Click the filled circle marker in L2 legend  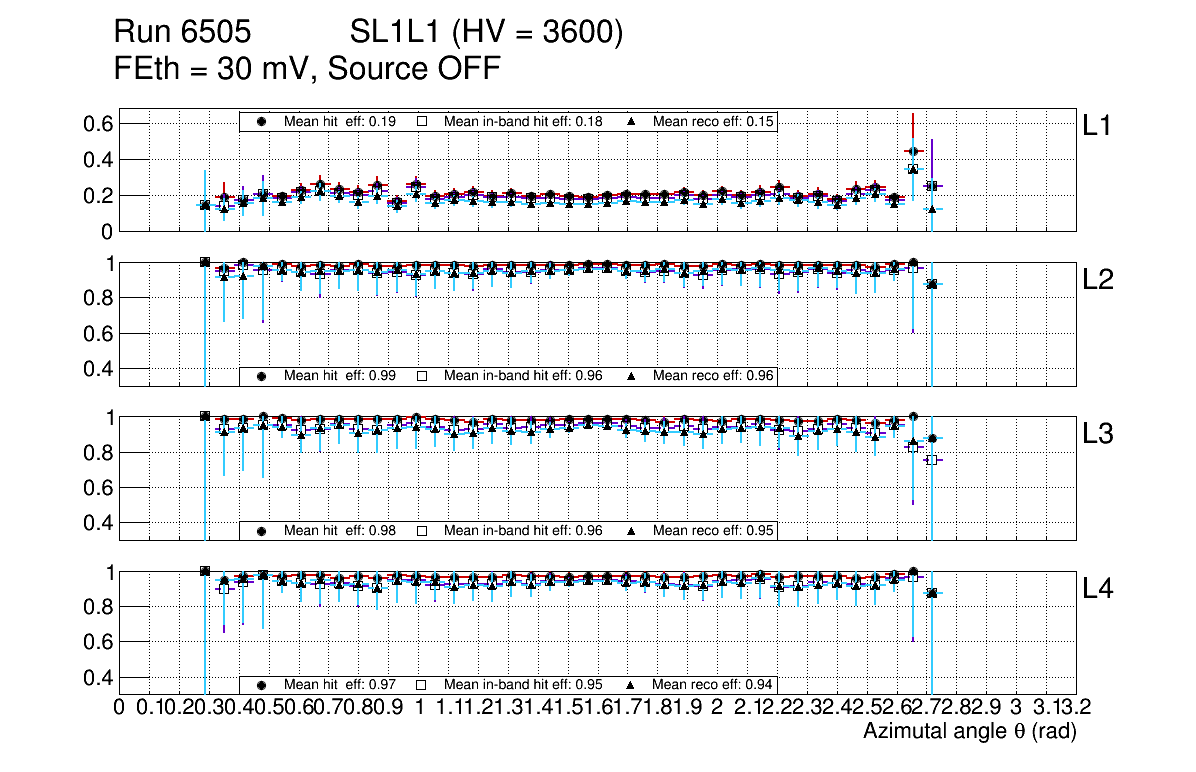[x=262, y=376]
